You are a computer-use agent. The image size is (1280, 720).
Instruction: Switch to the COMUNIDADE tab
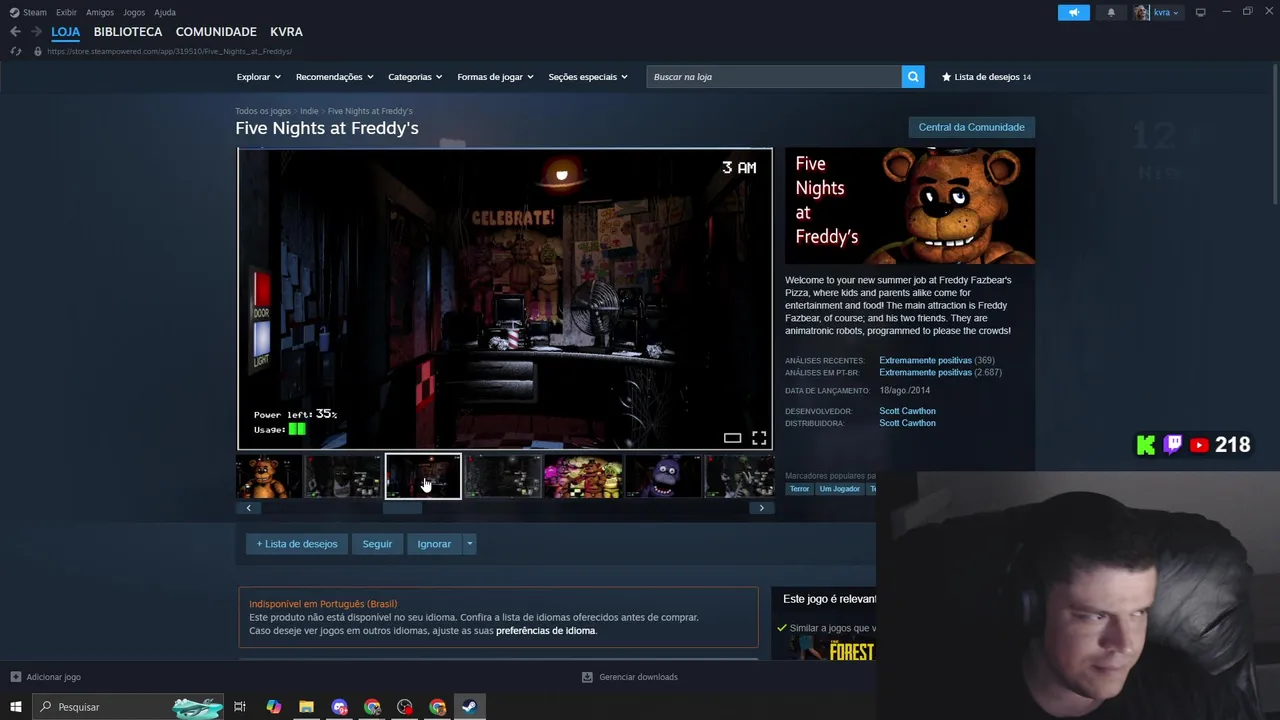[x=216, y=32]
